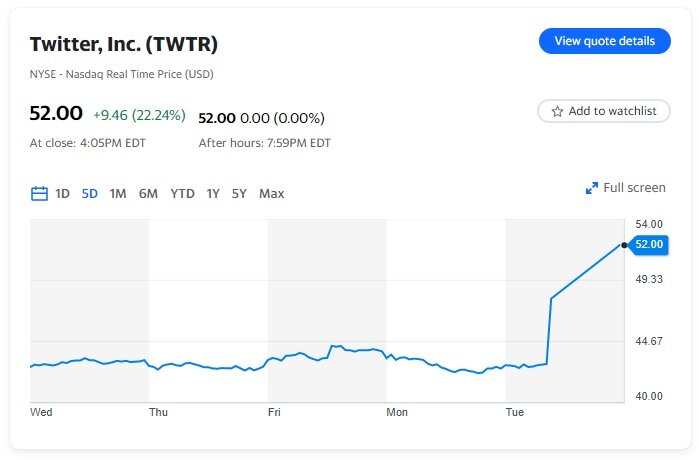The width and height of the screenshot is (699, 460).
Task: Click the blue 52.00 price tag on chart
Action: click(x=649, y=244)
